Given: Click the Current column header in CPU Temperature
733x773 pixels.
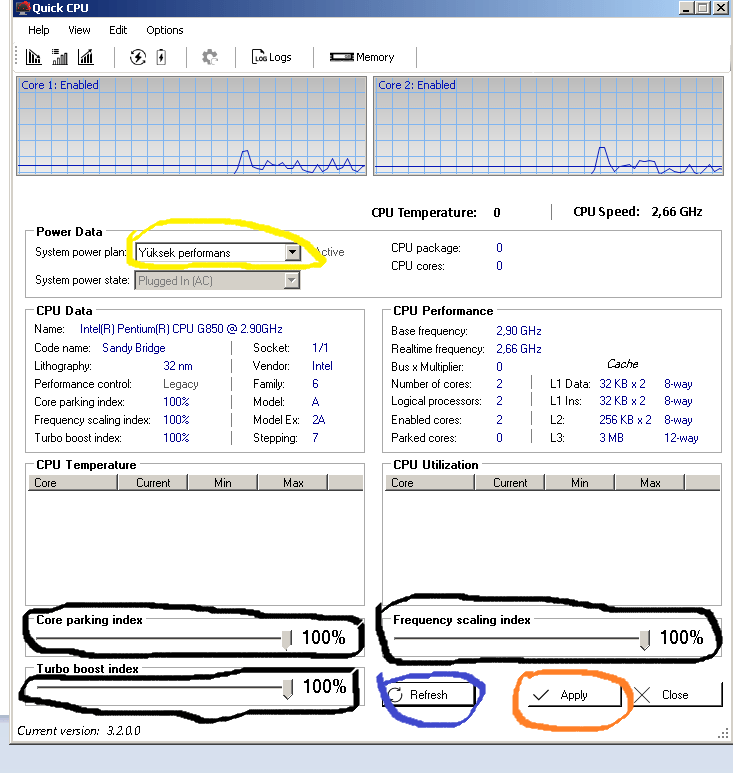Looking at the screenshot, I should coord(153,483).
